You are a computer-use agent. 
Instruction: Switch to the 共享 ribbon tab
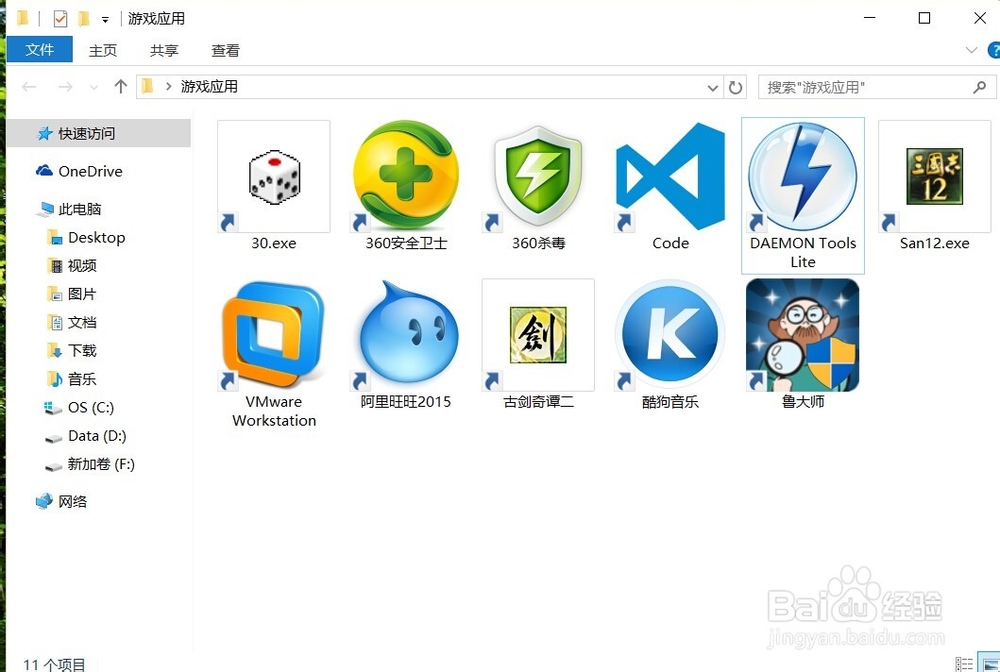pyautogui.click(x=164, y=50)
